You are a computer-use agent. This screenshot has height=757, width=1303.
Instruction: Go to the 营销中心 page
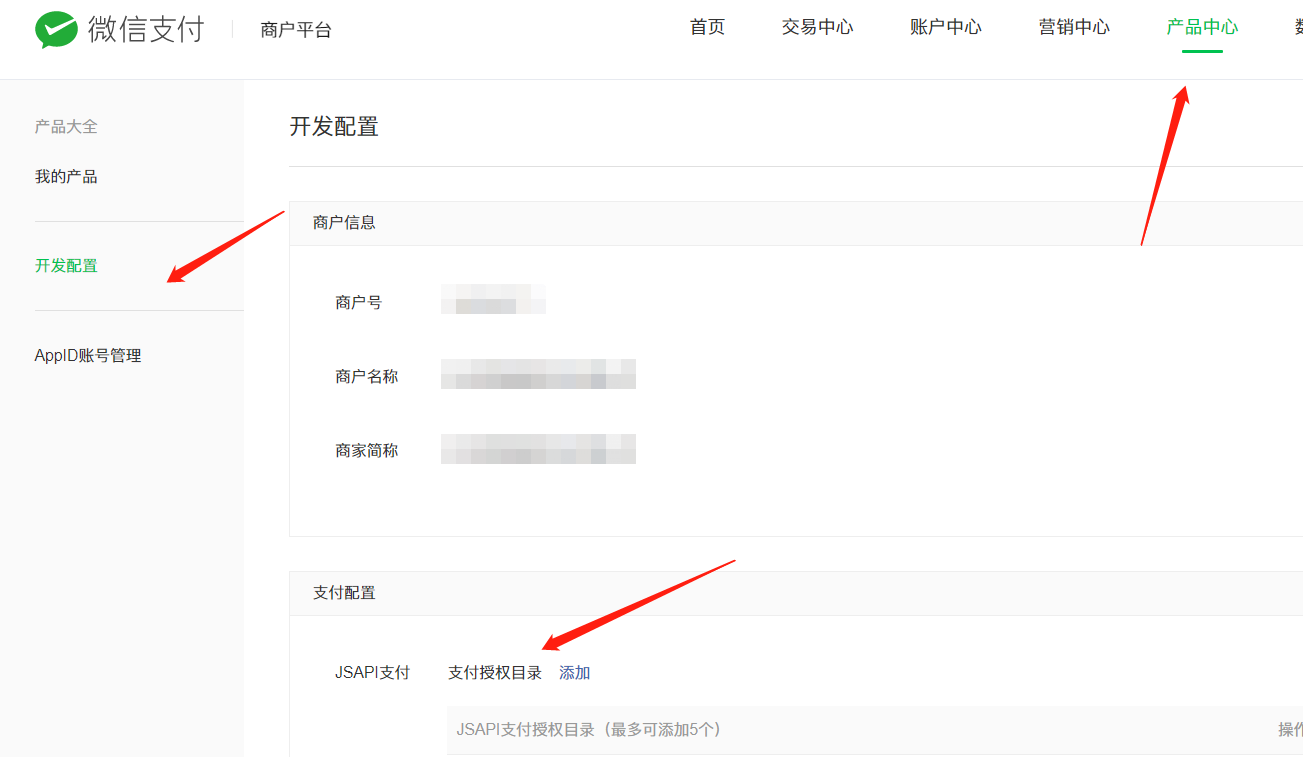[x=1074, y=27]
